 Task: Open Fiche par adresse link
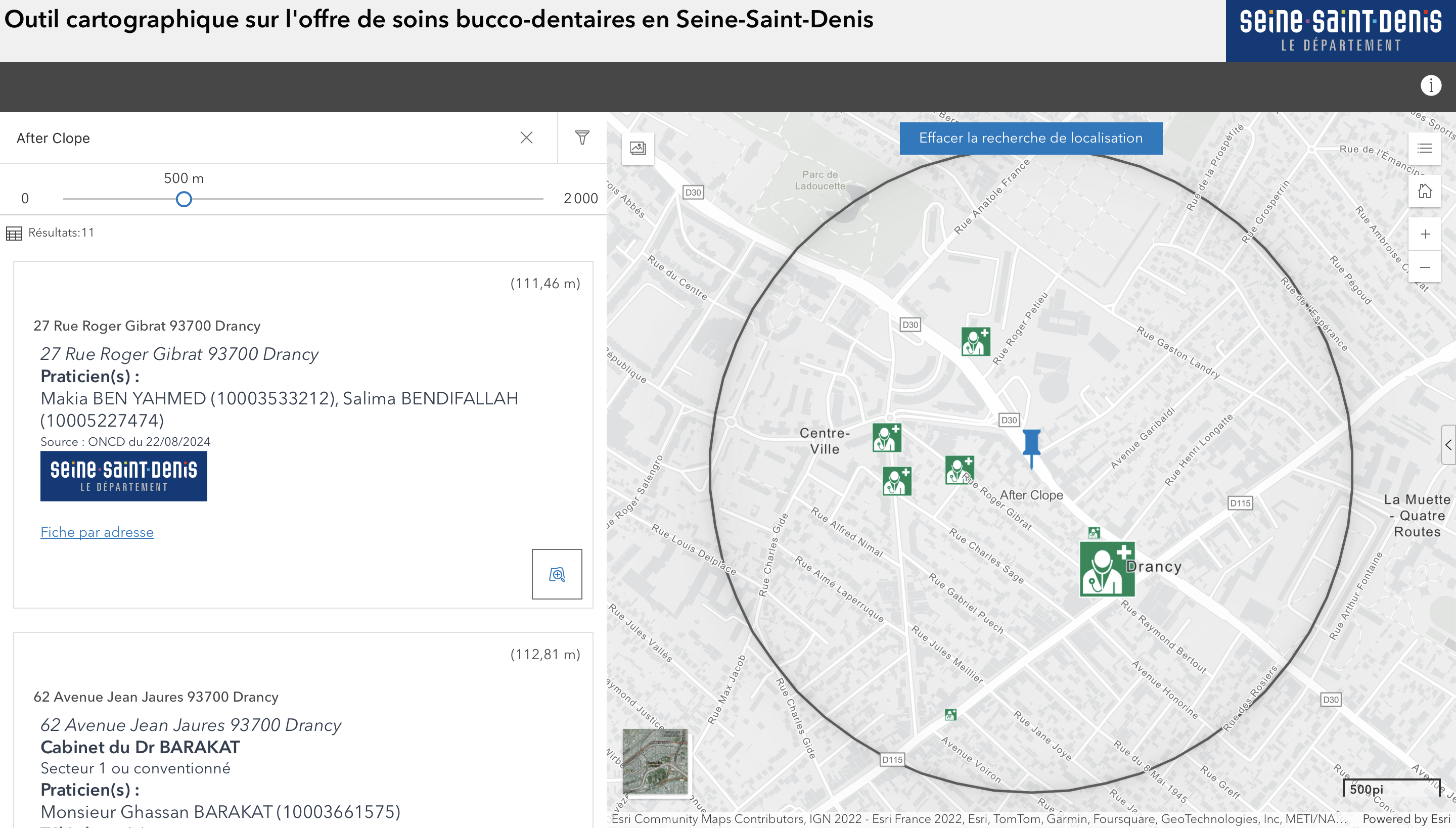97,532
